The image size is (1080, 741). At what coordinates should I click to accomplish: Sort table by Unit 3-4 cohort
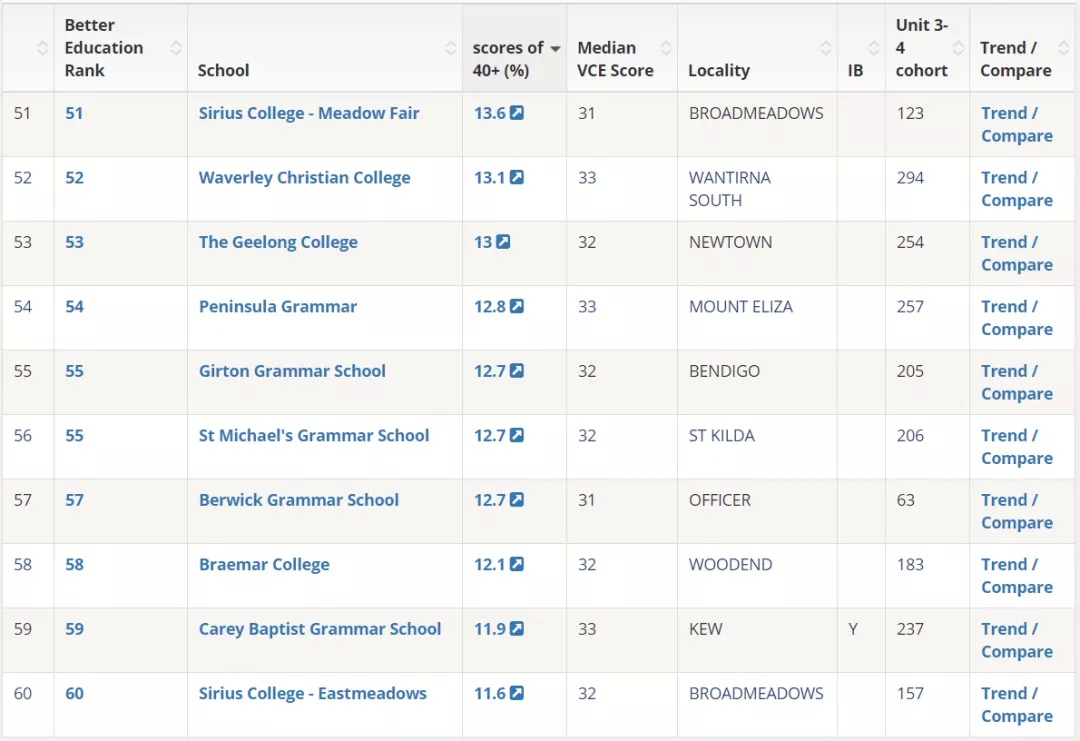pyautogui.click(x=958, y=48)
